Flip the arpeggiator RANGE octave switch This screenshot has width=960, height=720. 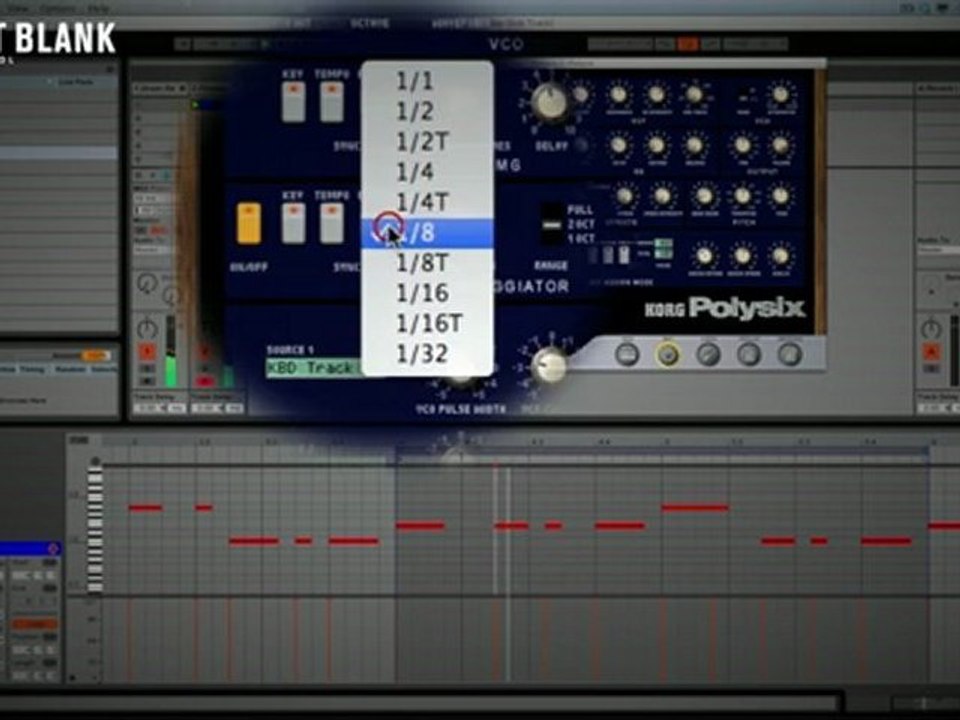552,224
